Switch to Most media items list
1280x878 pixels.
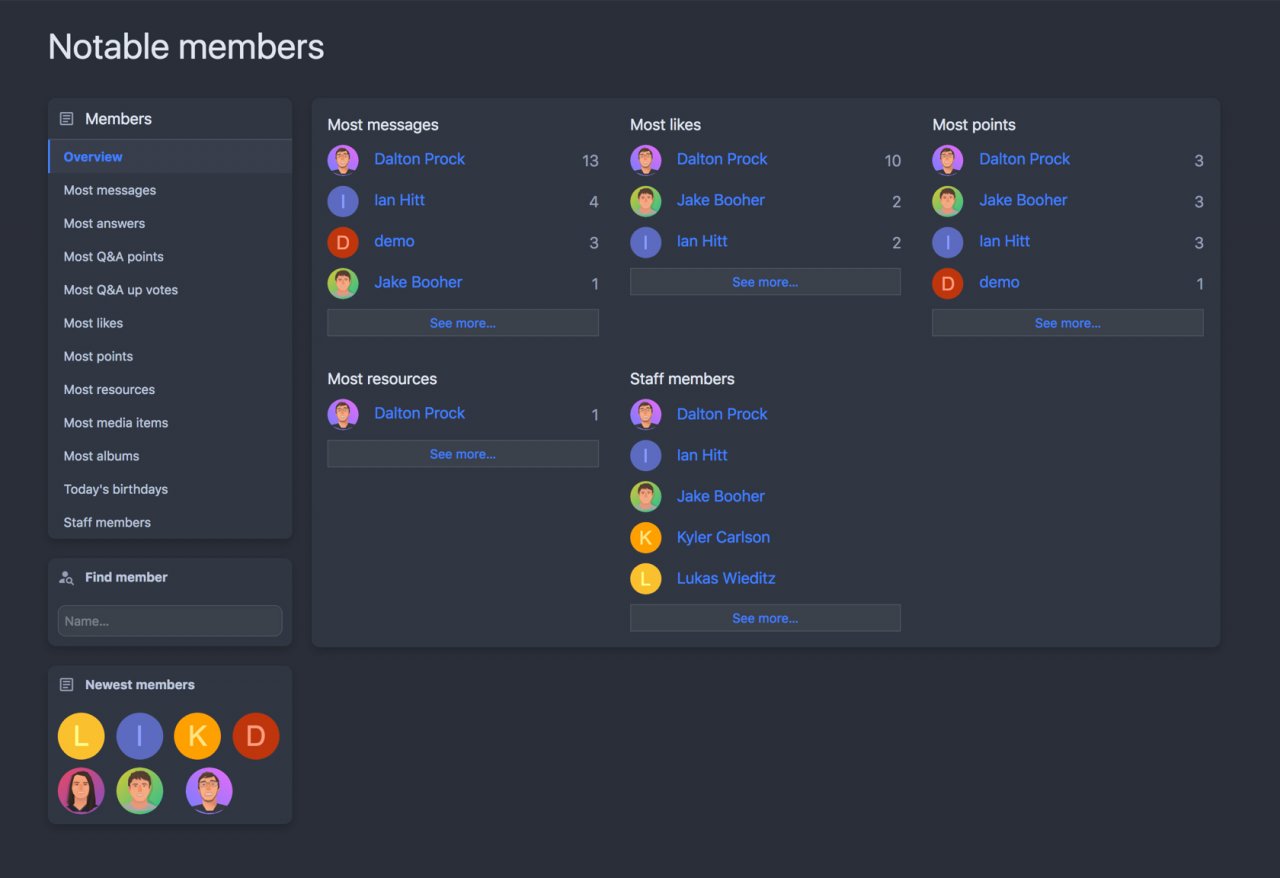(116, 423)
